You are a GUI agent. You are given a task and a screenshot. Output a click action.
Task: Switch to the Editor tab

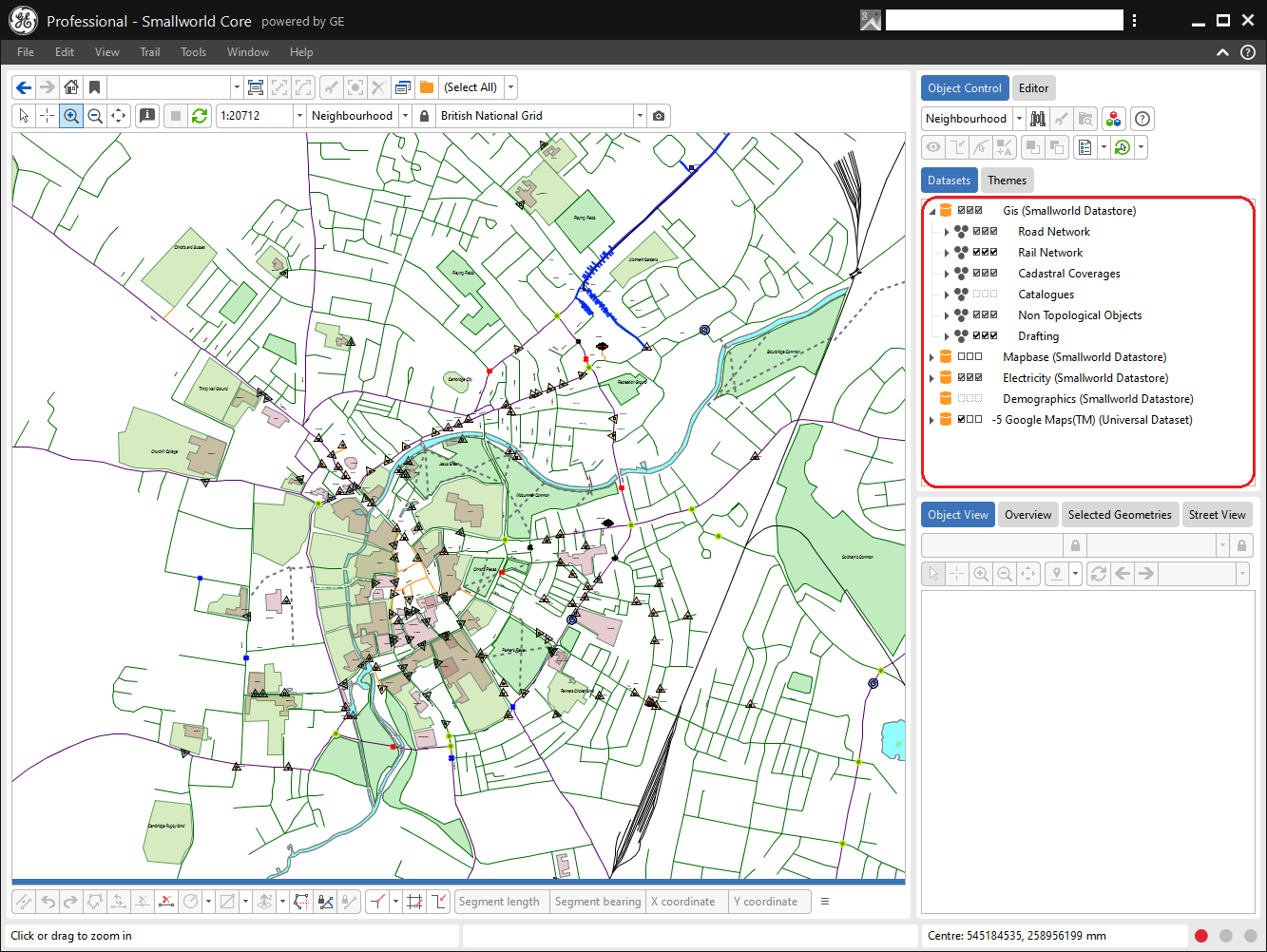pyautogui.click(x=1034, y=88)
